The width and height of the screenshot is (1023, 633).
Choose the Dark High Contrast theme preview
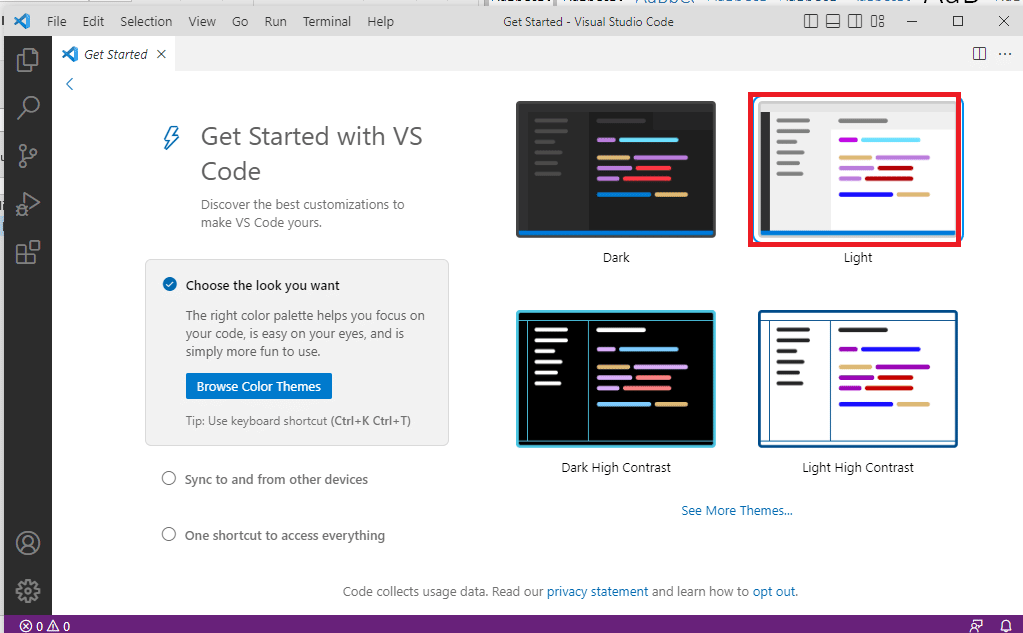coord(616,378)
